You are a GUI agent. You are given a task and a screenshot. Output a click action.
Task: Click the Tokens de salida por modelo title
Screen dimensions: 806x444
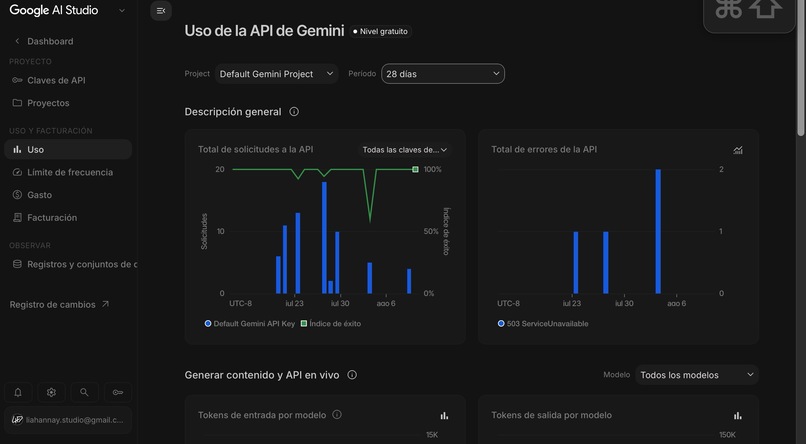tap(551, 415)
